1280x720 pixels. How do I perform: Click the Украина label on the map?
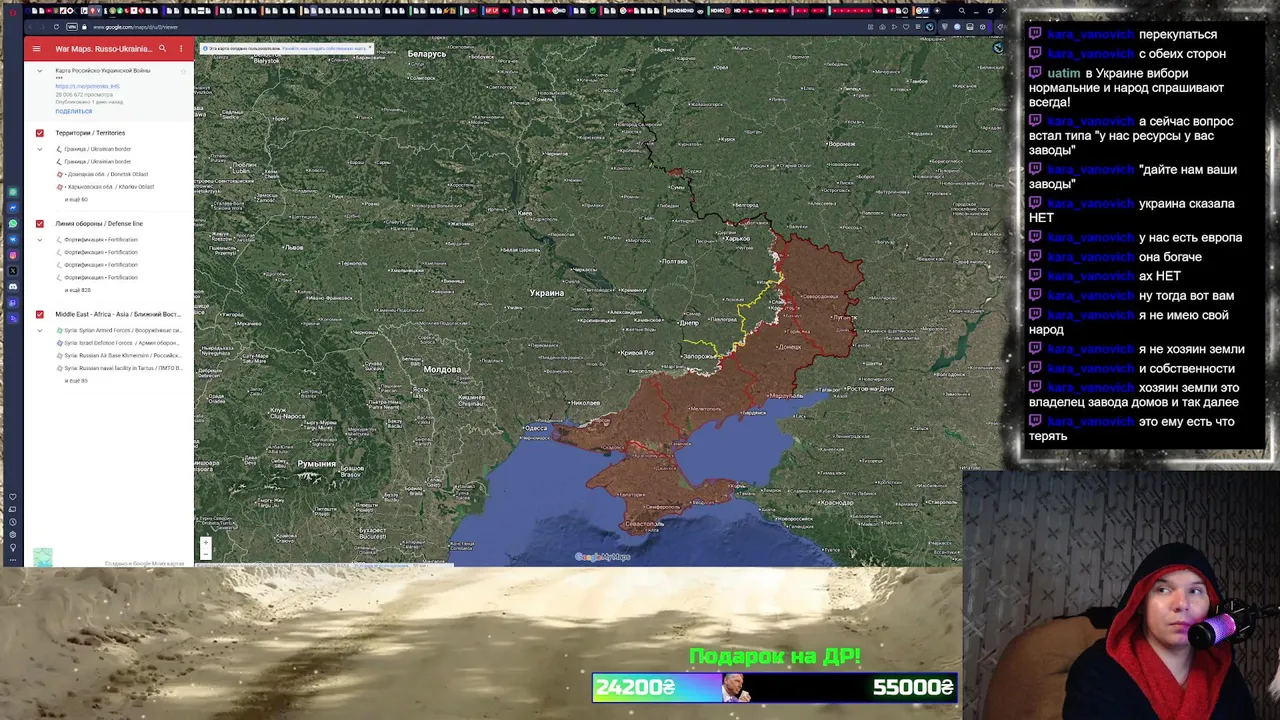coord(547,293)
